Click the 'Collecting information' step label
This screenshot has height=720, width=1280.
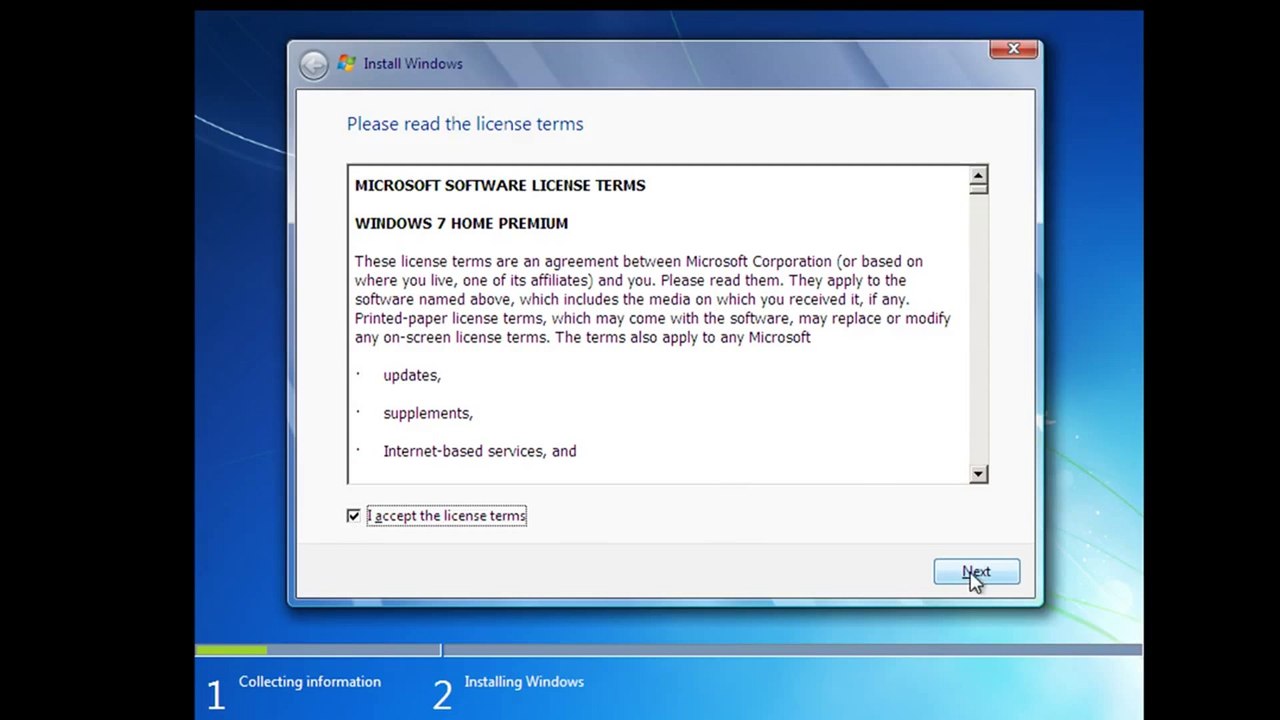pyautogui.click(x=310, y=682)
